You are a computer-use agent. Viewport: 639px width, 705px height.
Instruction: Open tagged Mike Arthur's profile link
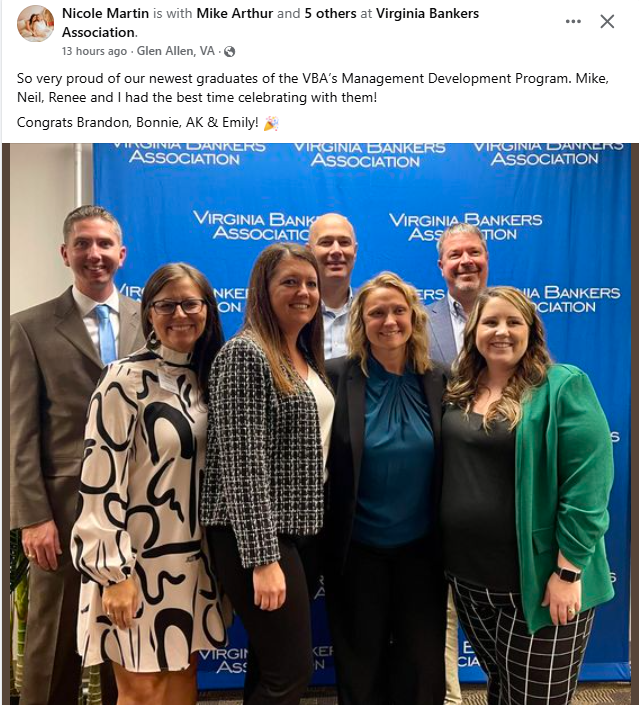point(235,13)
